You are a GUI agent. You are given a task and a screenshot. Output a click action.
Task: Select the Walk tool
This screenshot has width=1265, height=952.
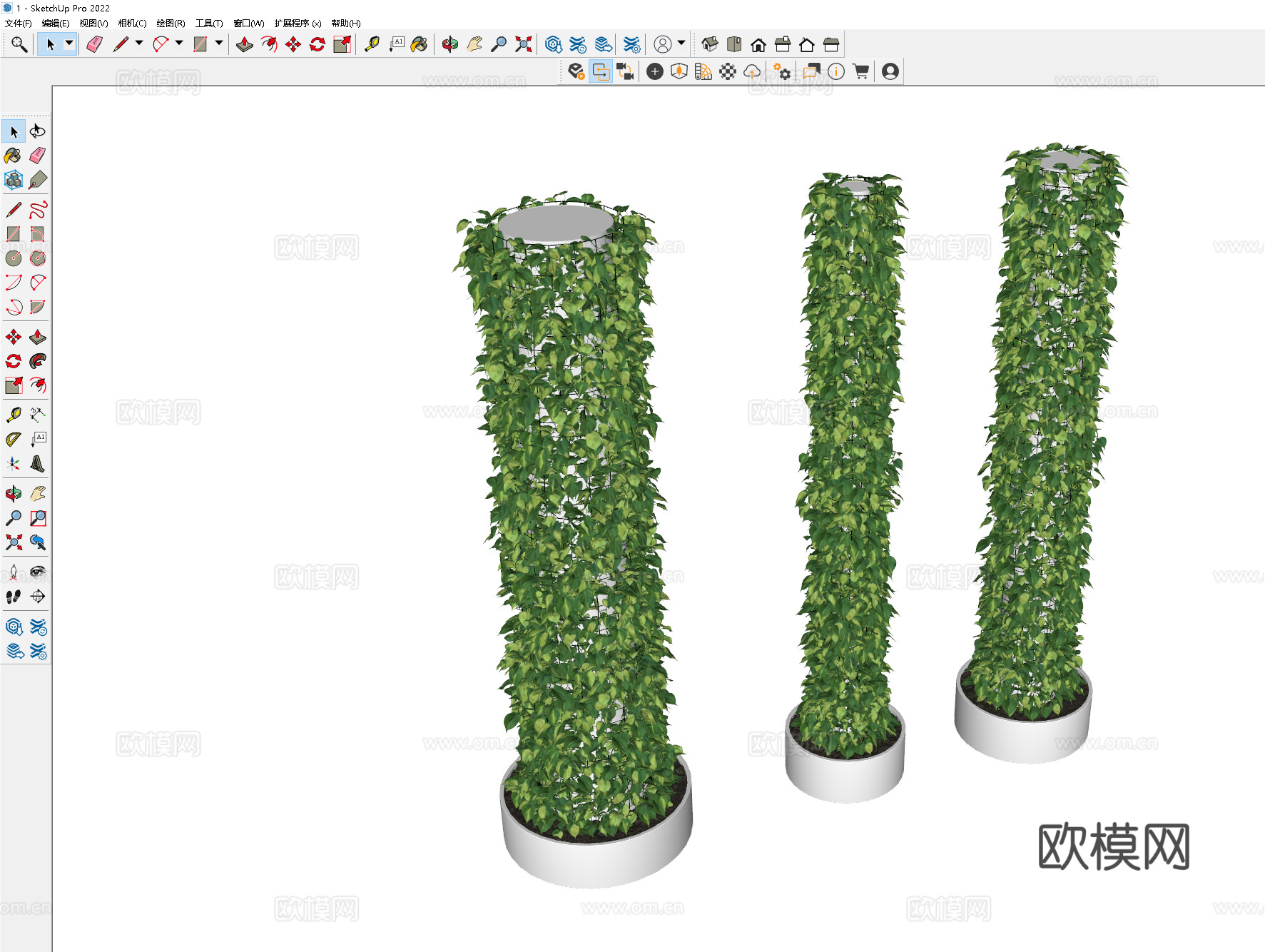click(x=13, y=597)
